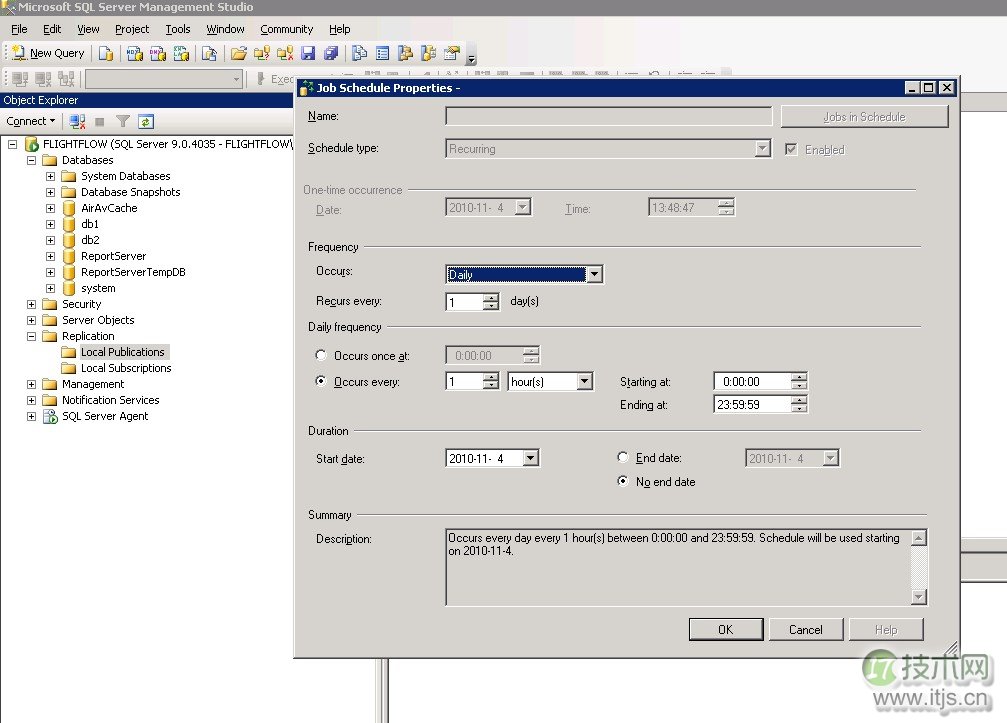Open the Connect dropdown in Object Explorer
The image size is (1007, 723).
31,121
